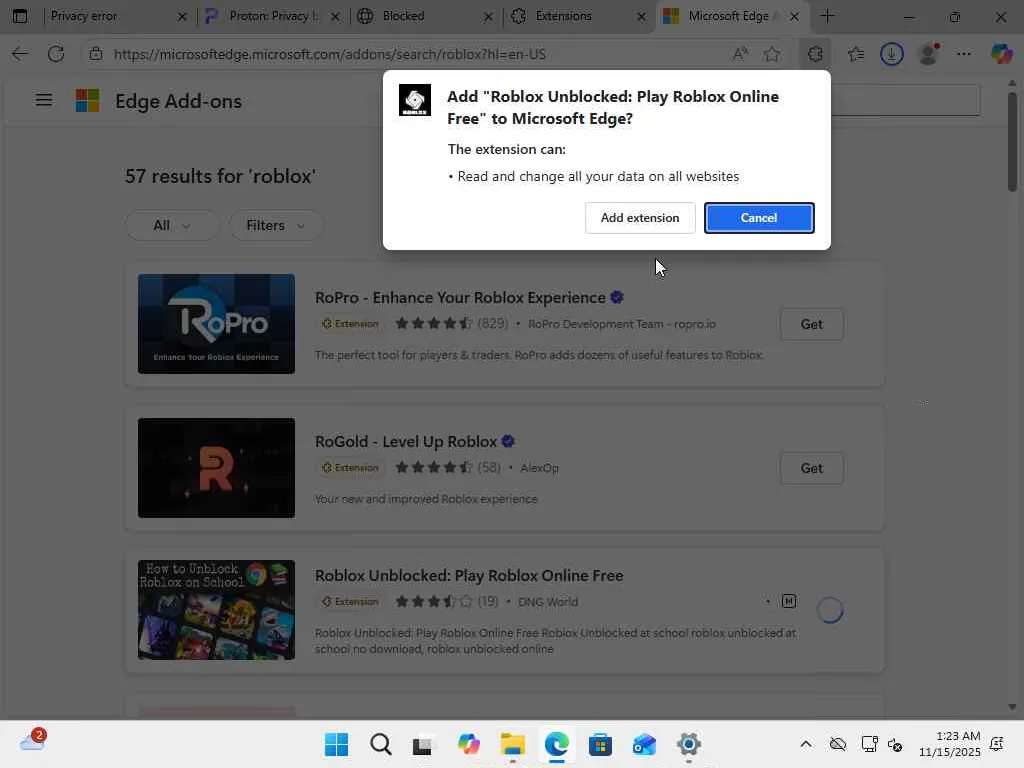Open Roblox Unblocked: Play Roblox Online Free link

[x=469, y=576]
